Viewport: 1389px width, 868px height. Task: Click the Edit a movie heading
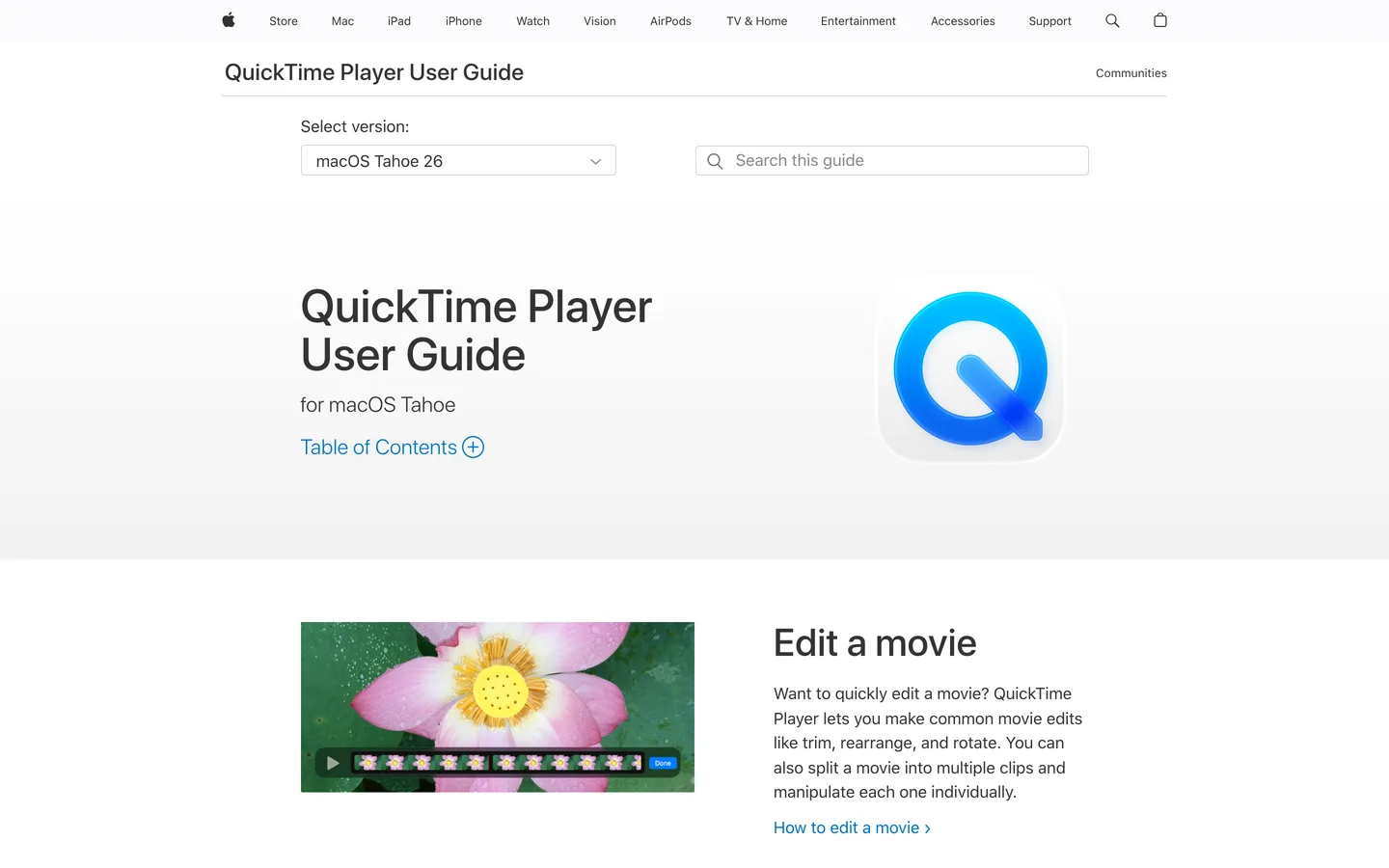[x=875, y=643]
